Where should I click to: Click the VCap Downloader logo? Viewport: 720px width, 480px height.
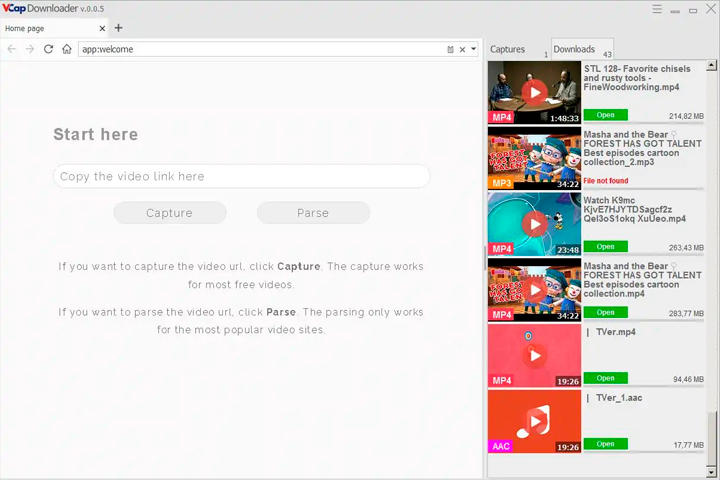pyautogui.click(x=53, y=8)
